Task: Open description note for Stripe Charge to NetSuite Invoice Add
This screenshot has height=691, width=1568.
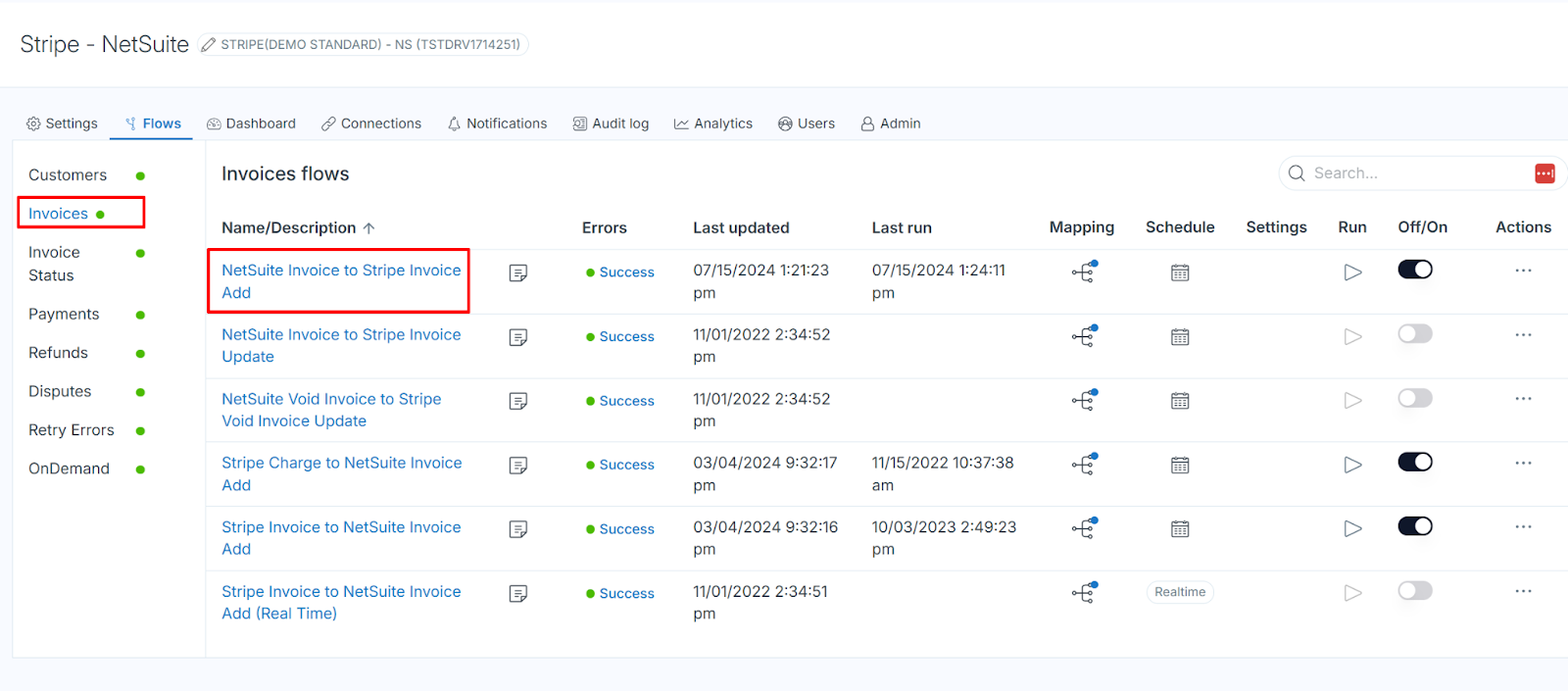Action: tap(518, 465)
